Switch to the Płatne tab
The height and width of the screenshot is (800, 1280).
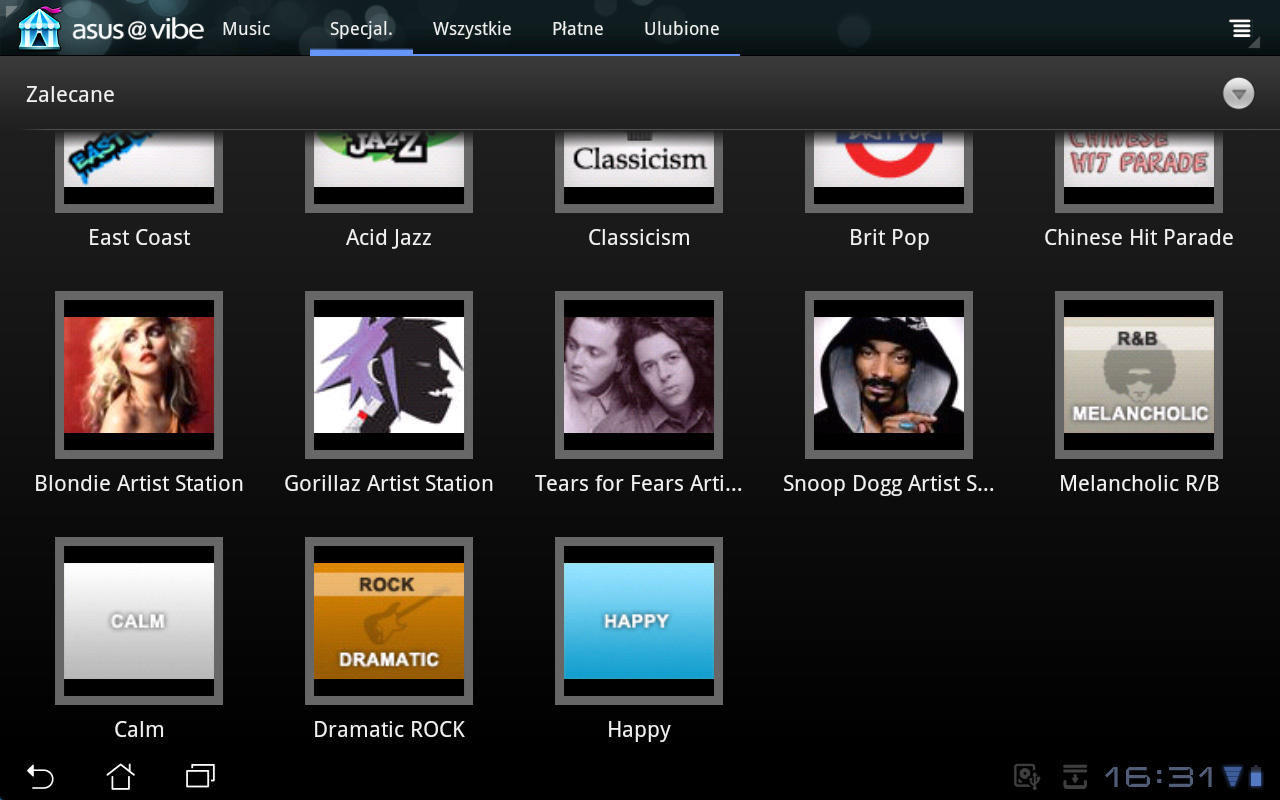(x=578, y=29)
